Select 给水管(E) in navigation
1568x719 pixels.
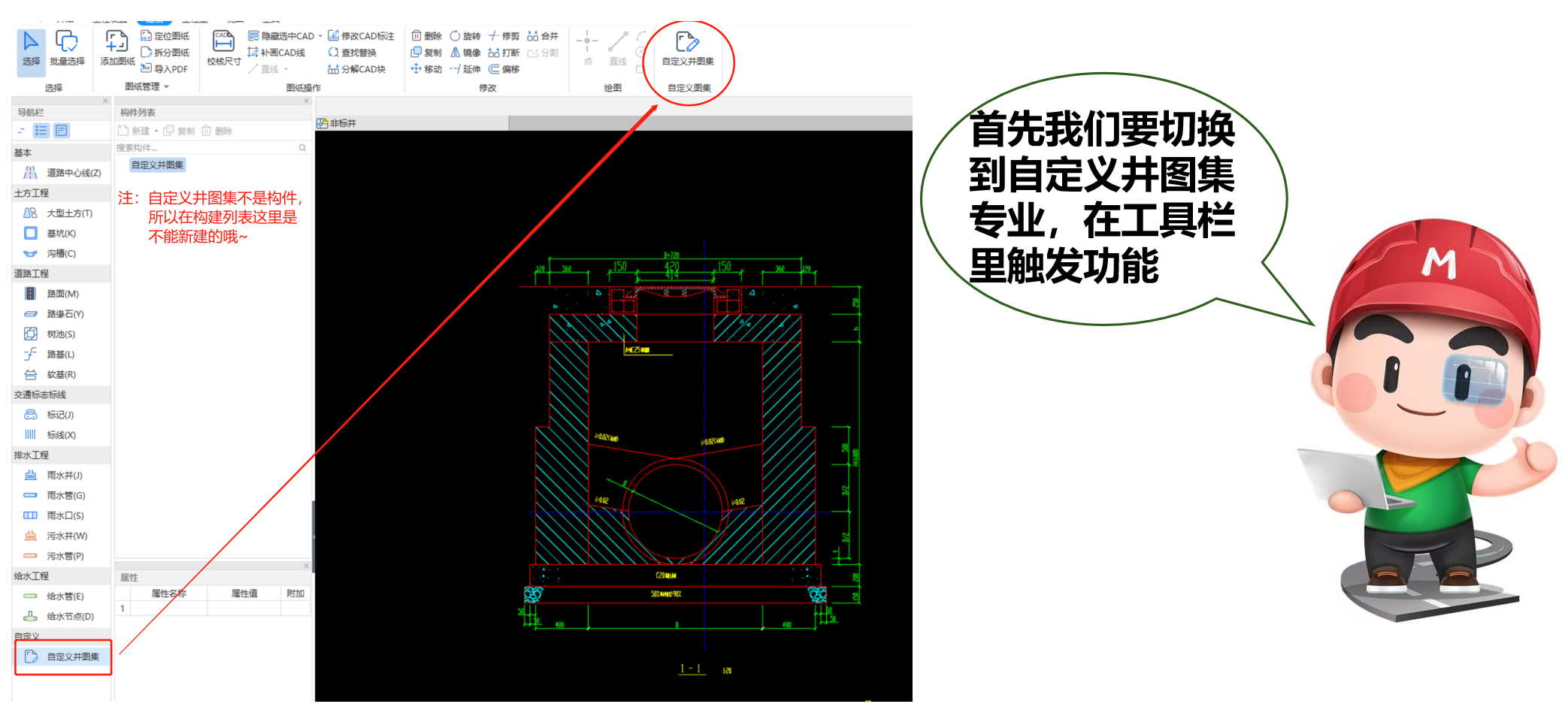62,597
